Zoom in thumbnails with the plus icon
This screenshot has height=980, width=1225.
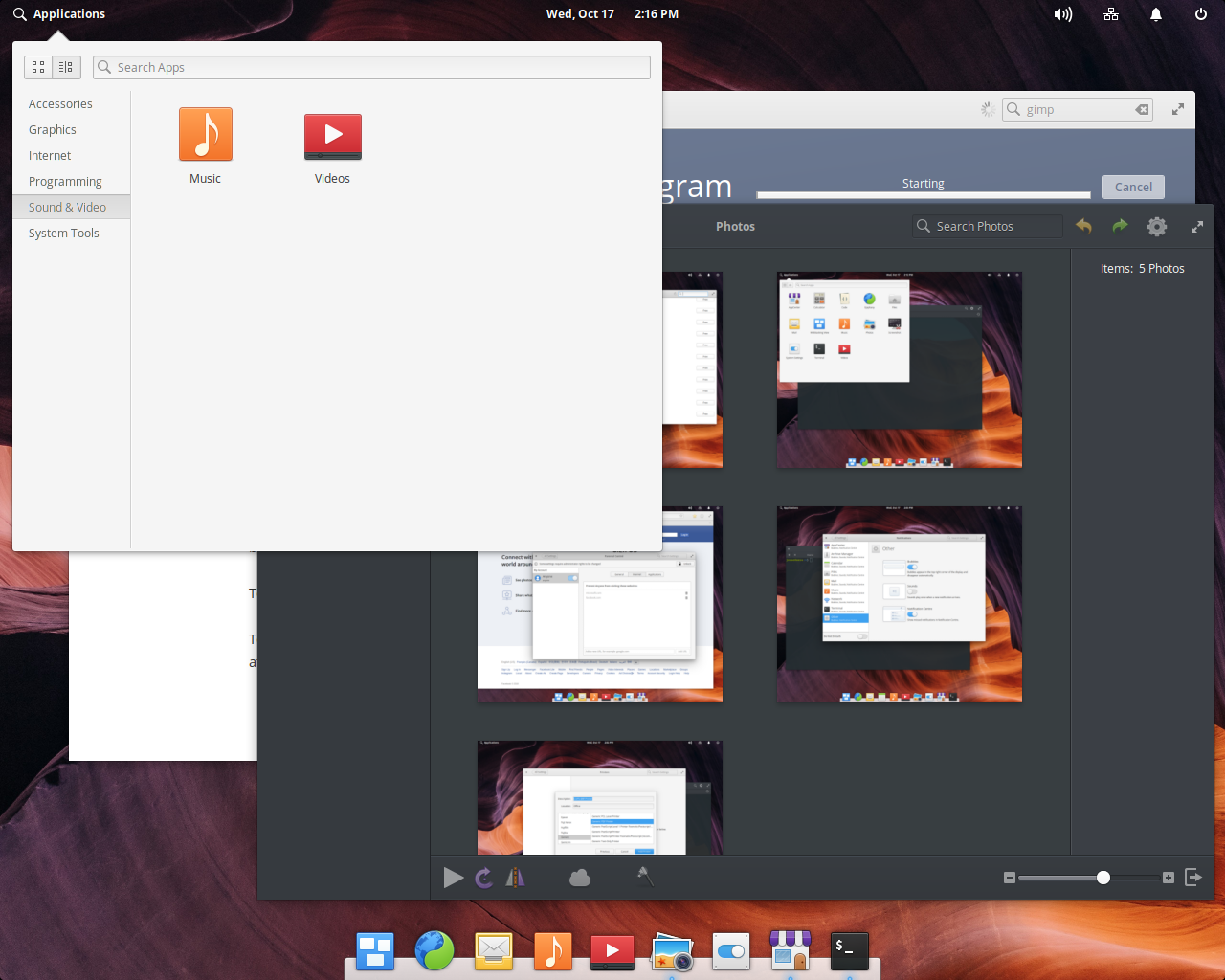pos(1169,878)
